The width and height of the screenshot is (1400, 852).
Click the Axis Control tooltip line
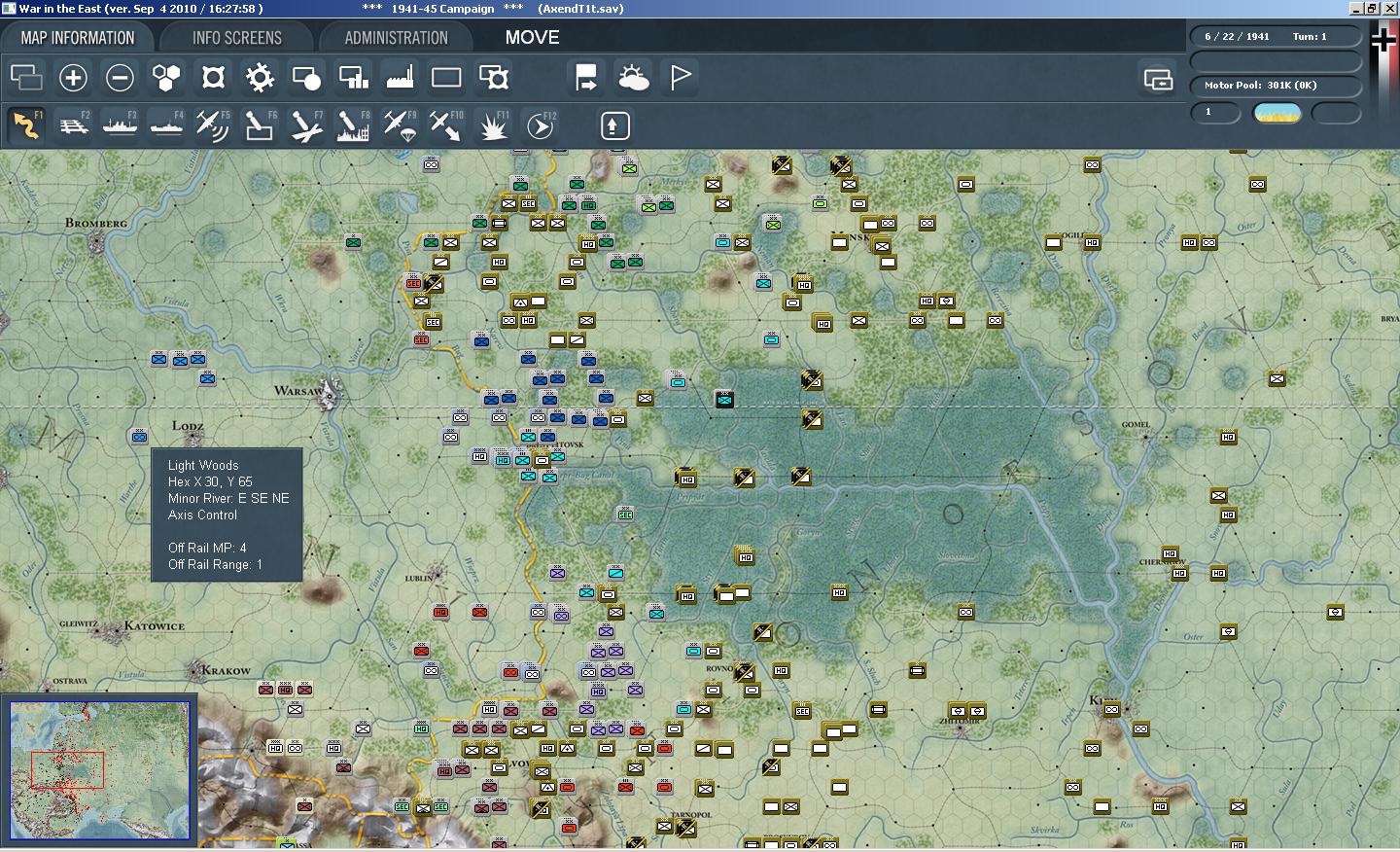[202, 515]
